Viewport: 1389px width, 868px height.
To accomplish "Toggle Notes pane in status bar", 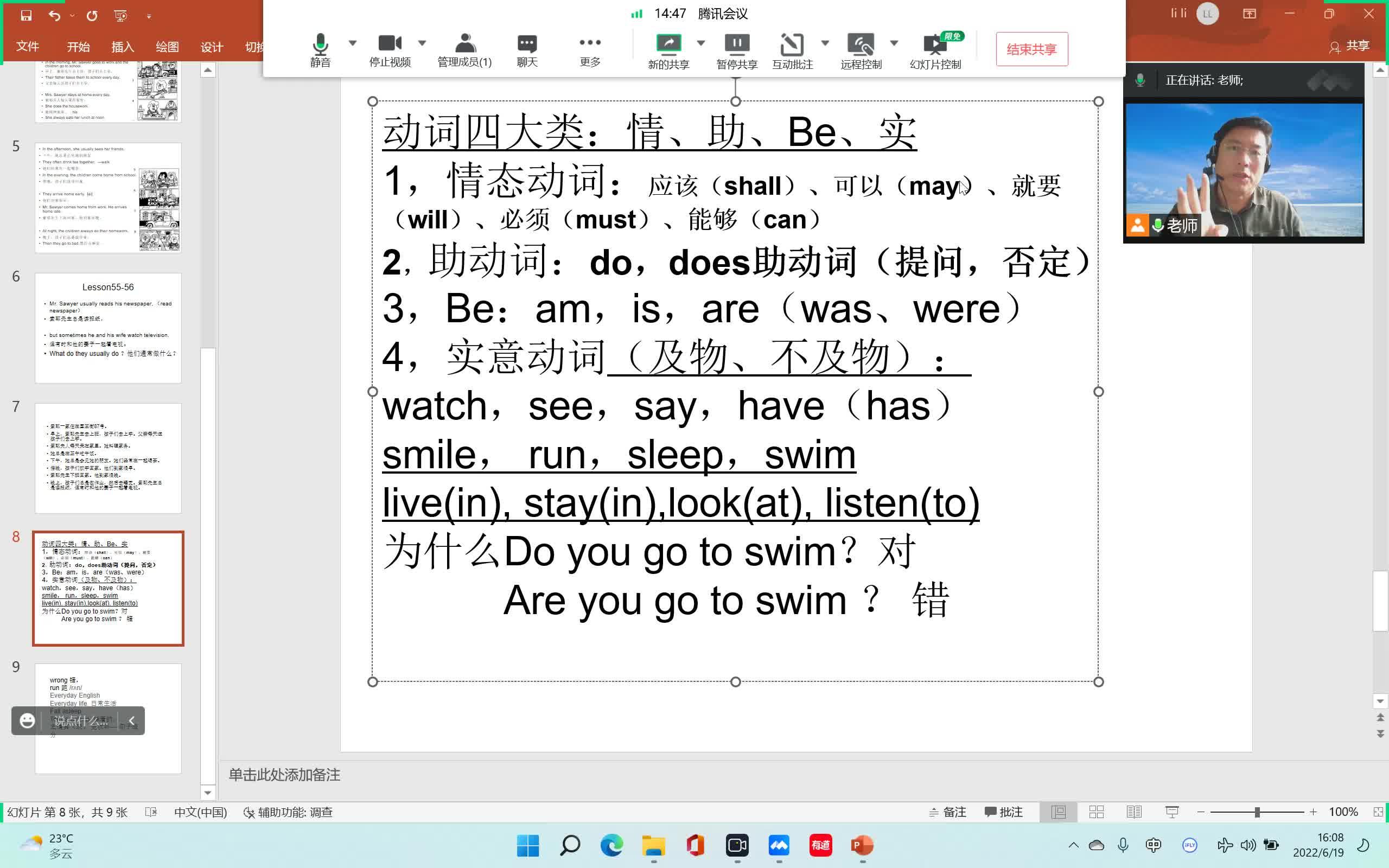I will coord(948,812).
